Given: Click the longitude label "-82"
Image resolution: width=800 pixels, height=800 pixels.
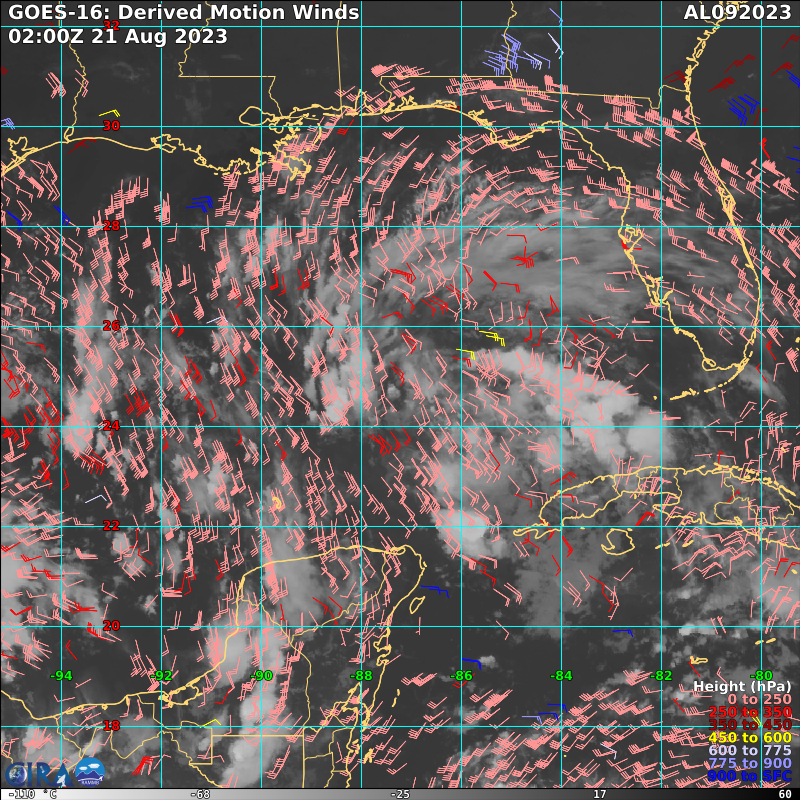Looking at the screenshot, I should point(661,676).
